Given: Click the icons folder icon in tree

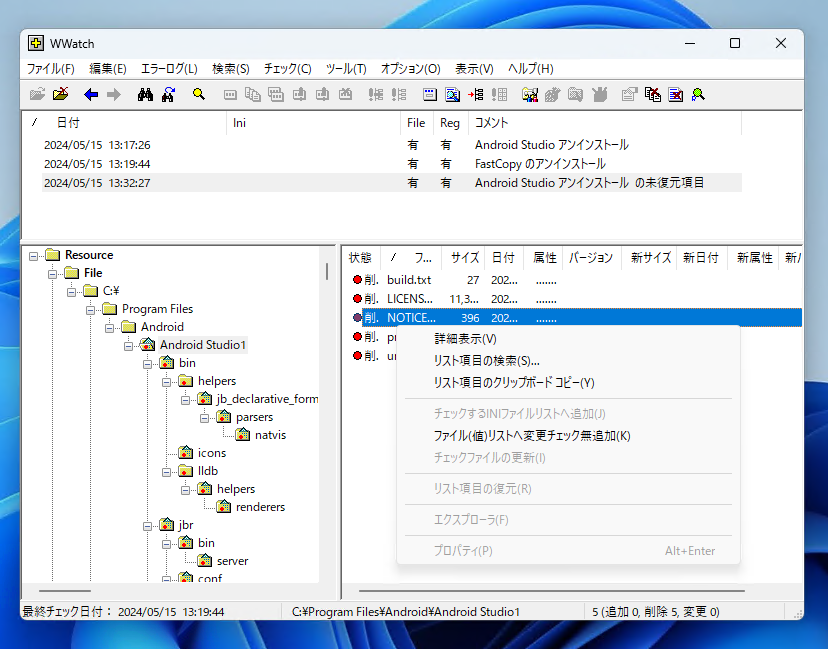Looking at the screenshot, I should click(x=185, y=453).
